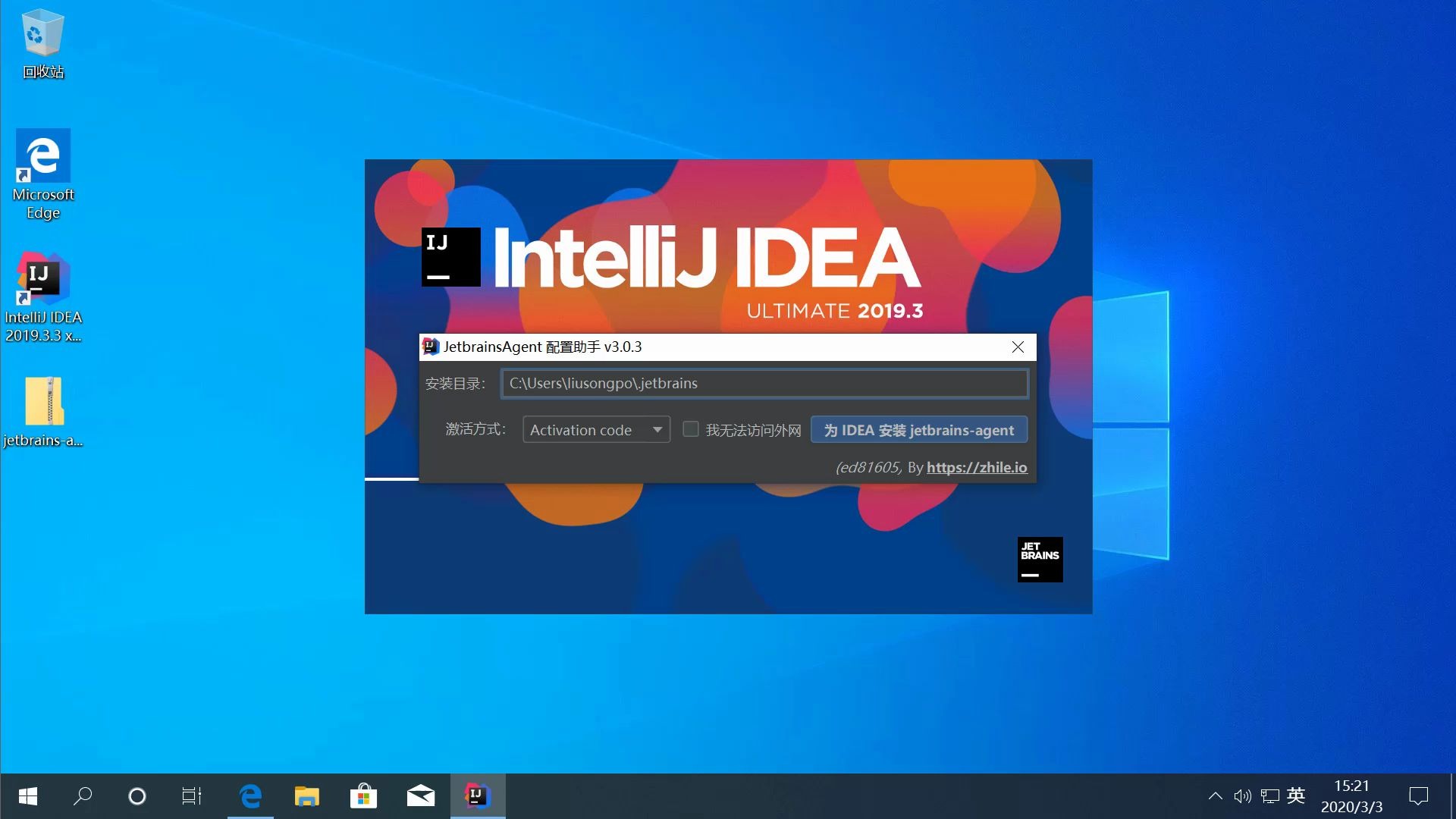Click the 安装目录 label
This screenshot has height=819, width=1456.
point(455,384)
